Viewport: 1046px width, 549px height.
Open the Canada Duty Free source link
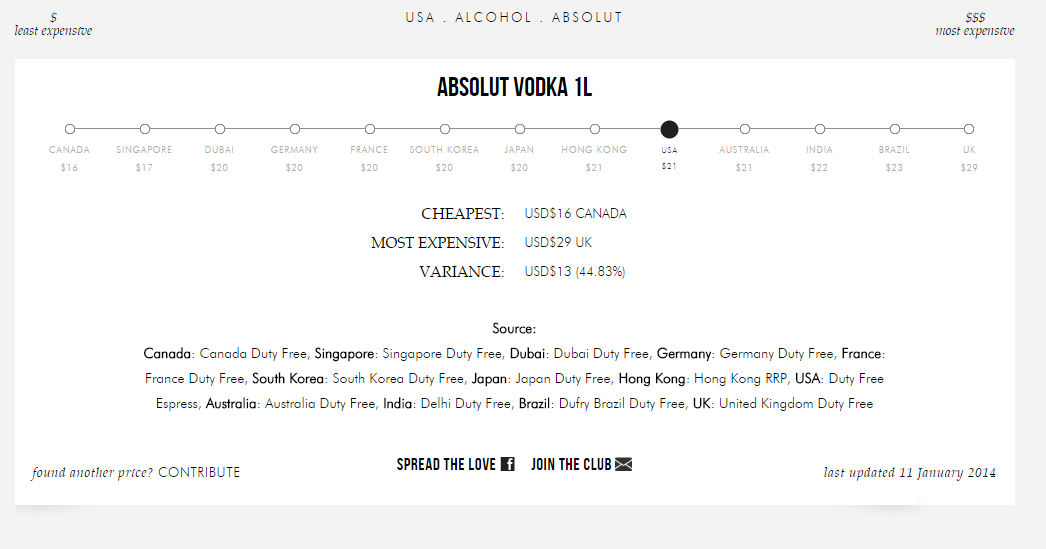coord(253,353)
